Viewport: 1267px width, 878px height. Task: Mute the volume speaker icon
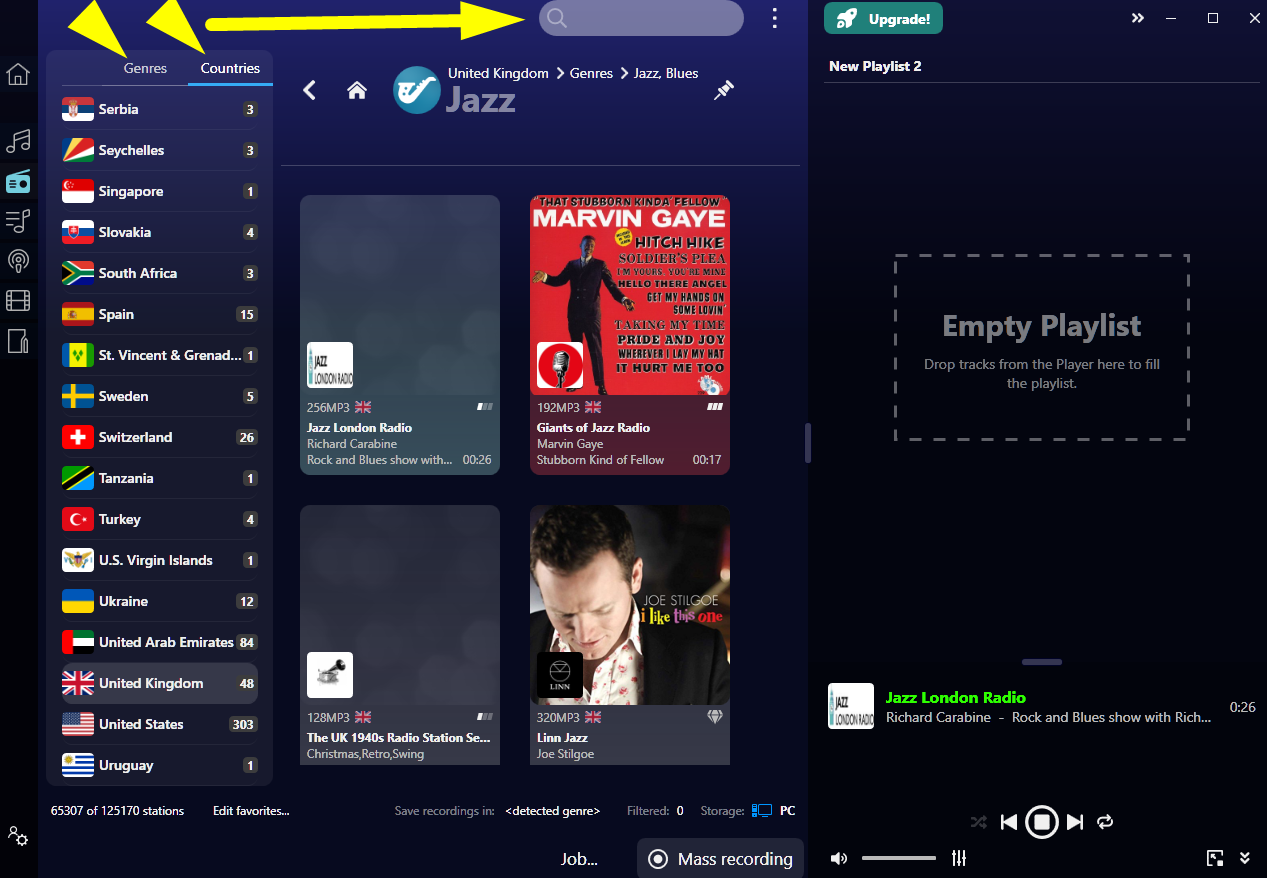[x=839, y=858]
